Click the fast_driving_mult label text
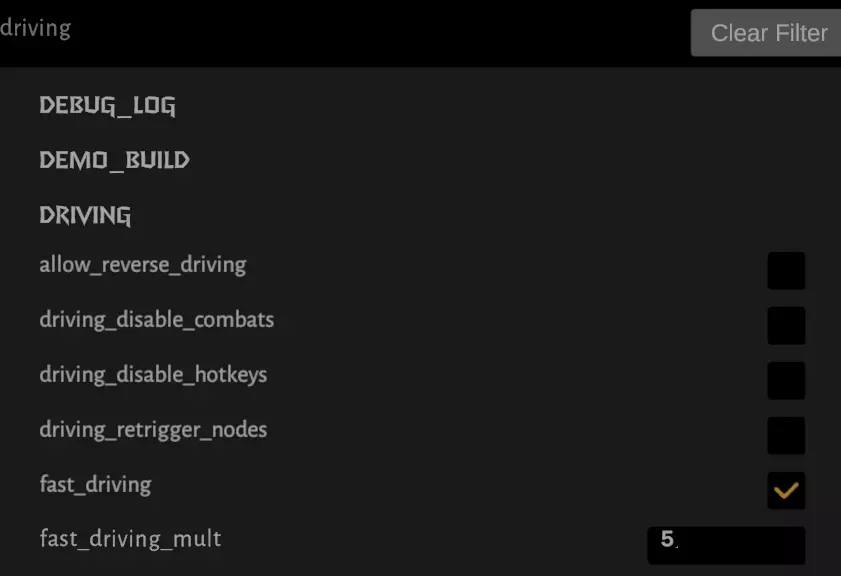This screenshot has width=841, height=576. 130,539
